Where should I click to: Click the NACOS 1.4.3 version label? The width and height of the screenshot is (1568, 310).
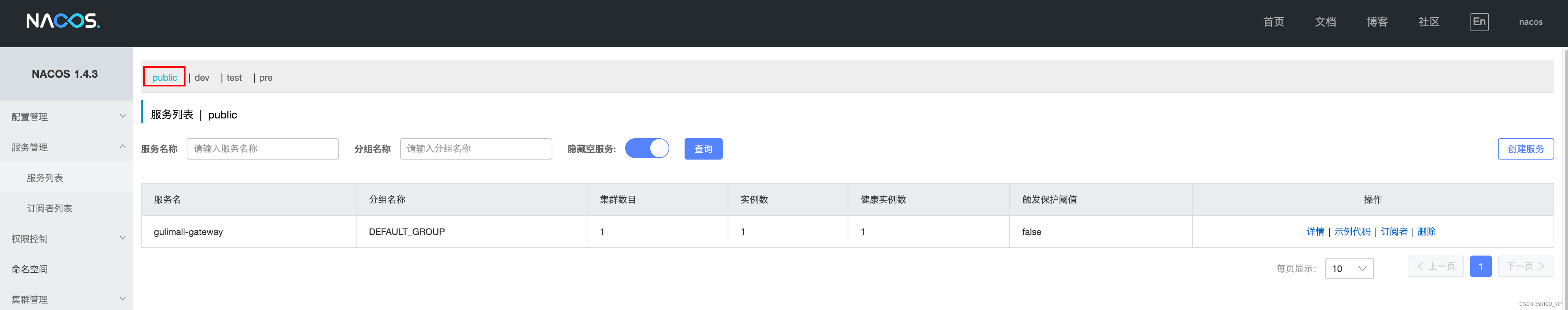[64, 74]
